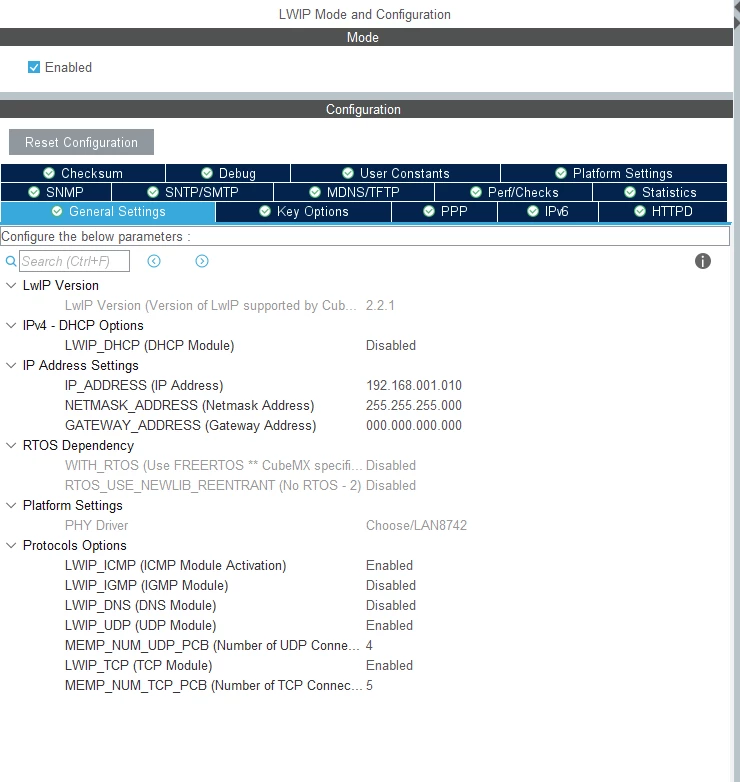Screen dimensions: 740x782
Task: Open the PPP tab
Action: tap(445, 211)
